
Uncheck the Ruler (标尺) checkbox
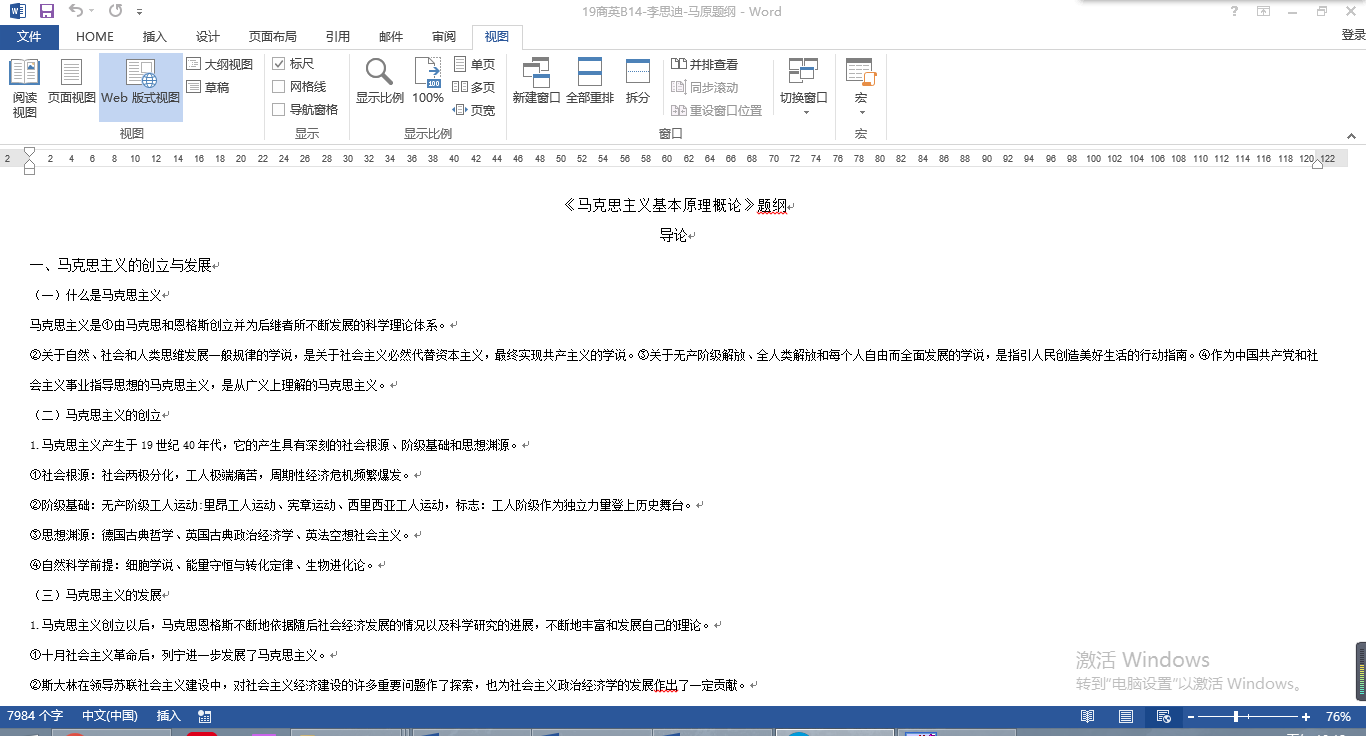[x=279, y=64]
